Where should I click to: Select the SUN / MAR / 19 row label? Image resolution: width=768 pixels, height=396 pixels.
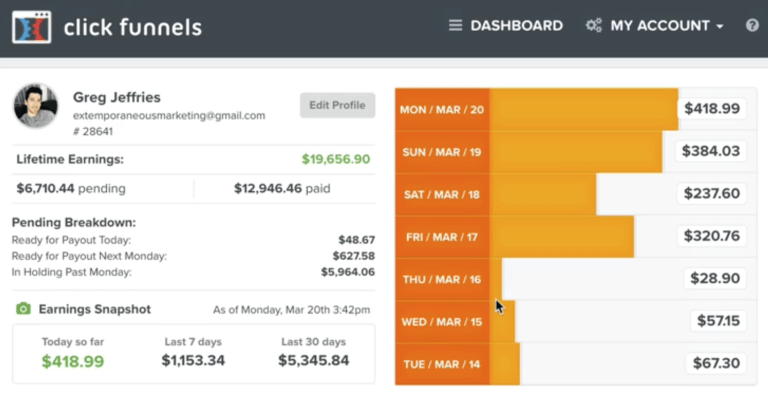[x=442, y=152]
